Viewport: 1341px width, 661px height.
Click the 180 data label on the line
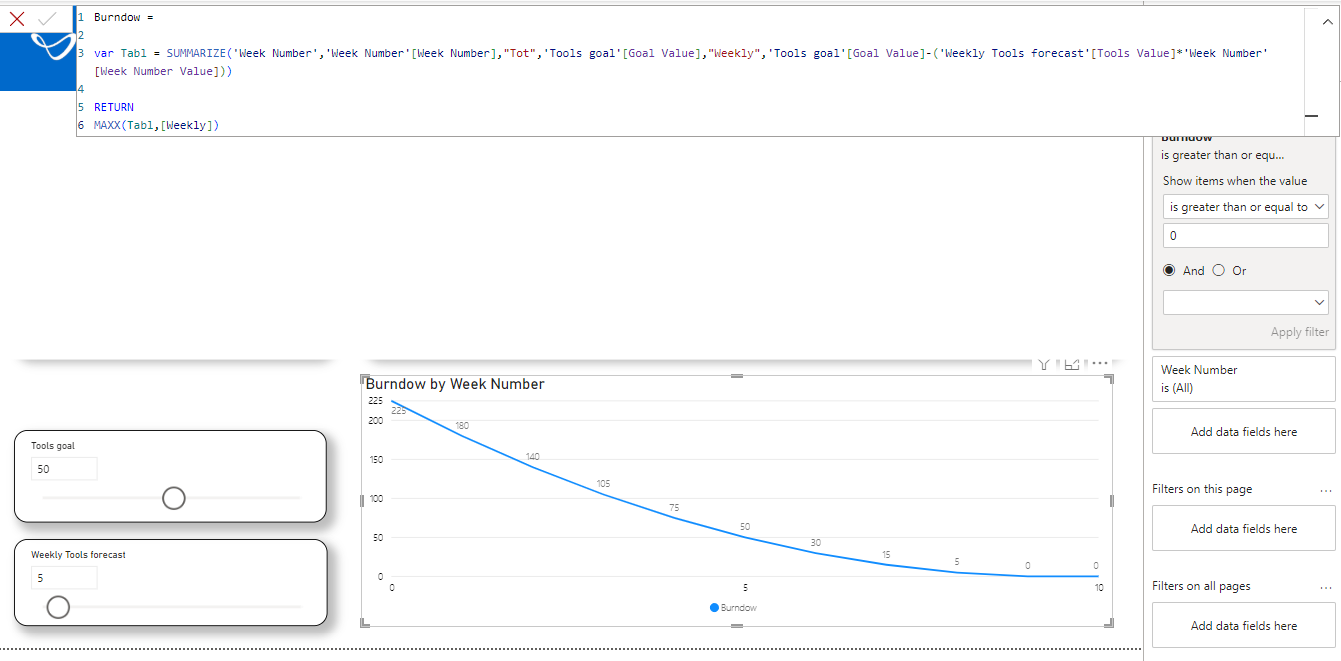point(462,426)
